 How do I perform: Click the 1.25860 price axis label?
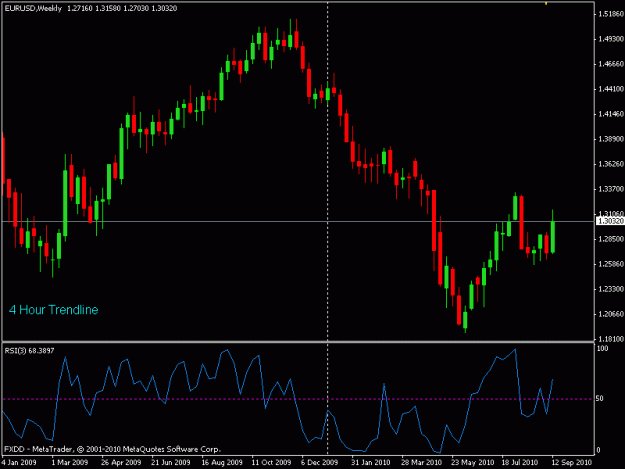tap(611, 264)
